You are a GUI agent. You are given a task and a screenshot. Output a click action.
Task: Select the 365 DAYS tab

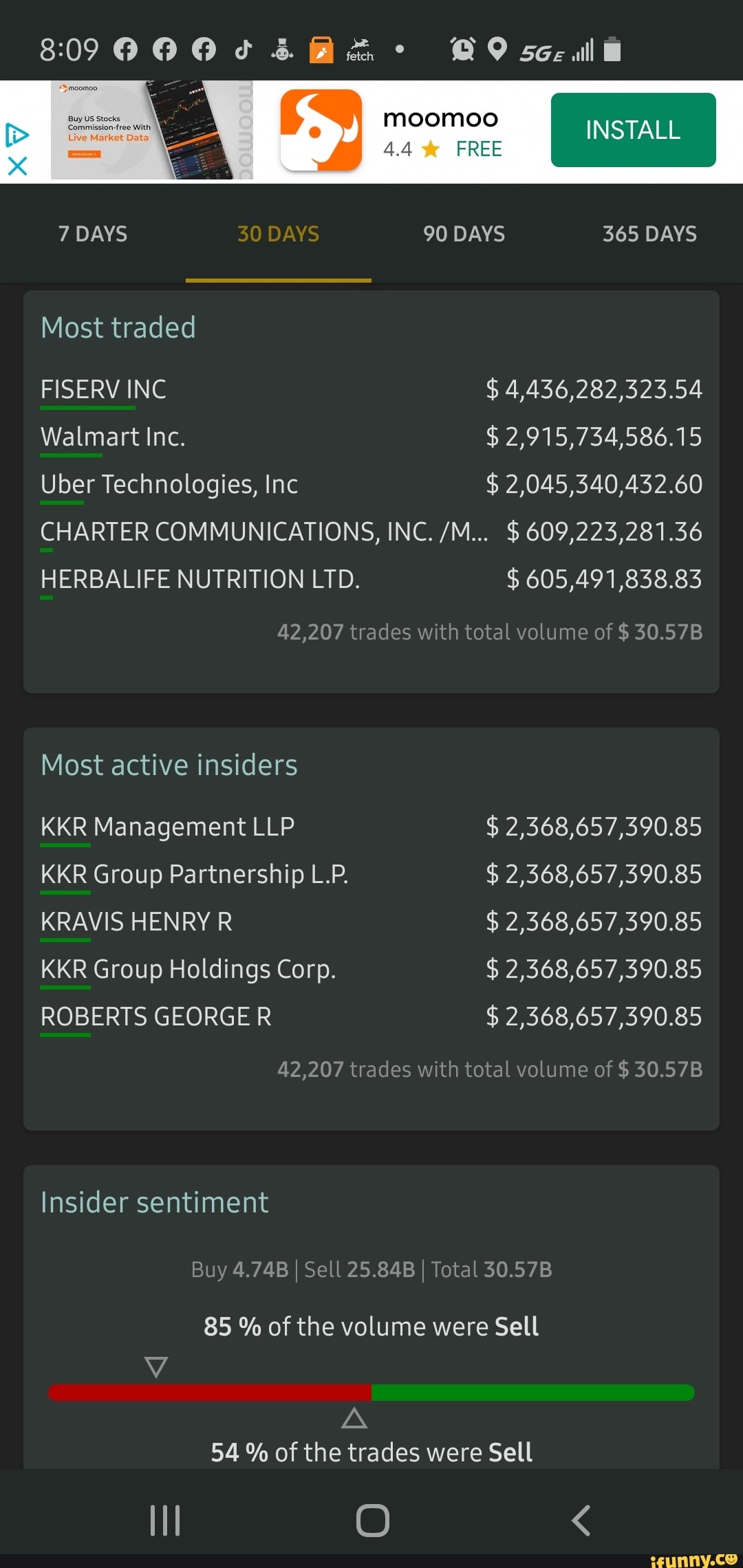[650, 234]
